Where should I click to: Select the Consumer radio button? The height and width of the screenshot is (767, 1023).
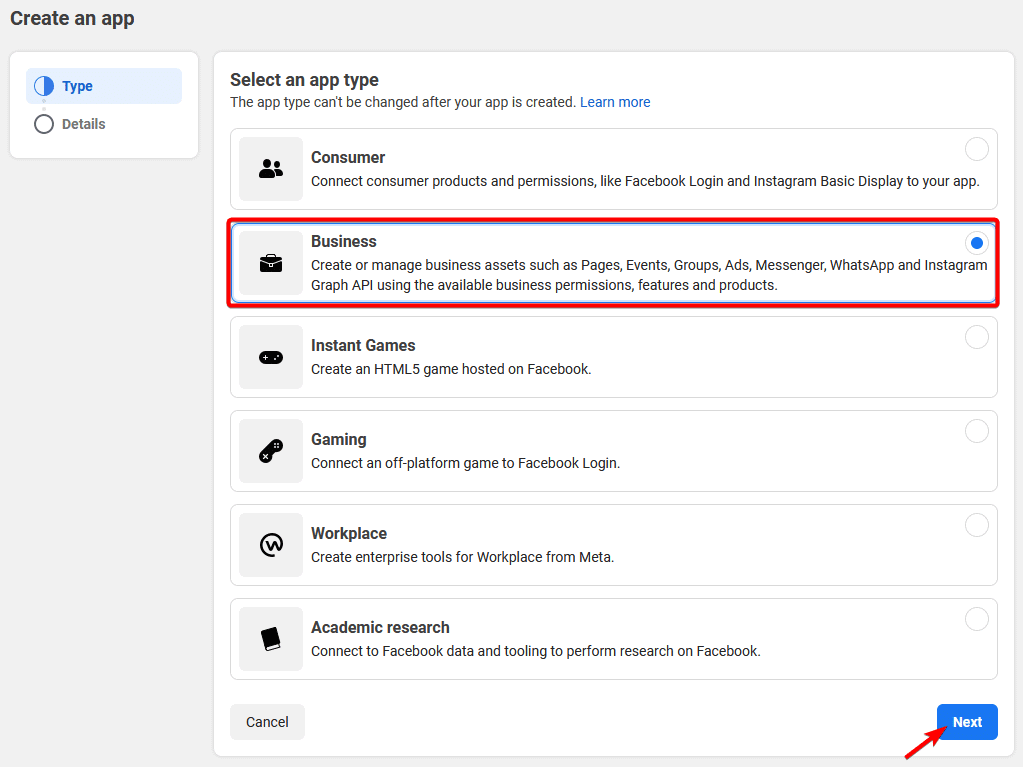point(976,148)
